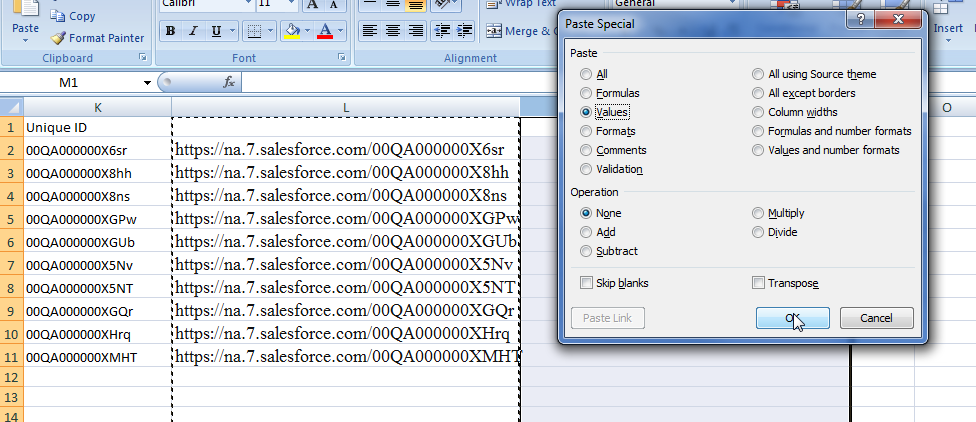The height and width of the screenshot is (422, 976).
Task: Choose the Formulas radio button
Action: (x=586, y=93)
